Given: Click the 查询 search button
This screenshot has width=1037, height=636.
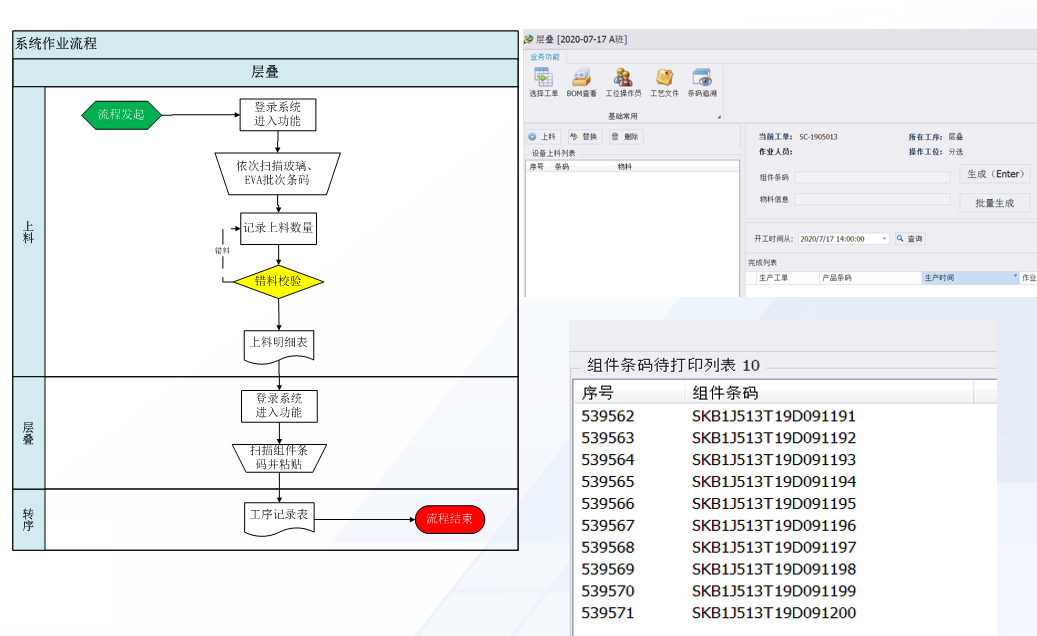Looking at the screenshot, I should [910, 239].
